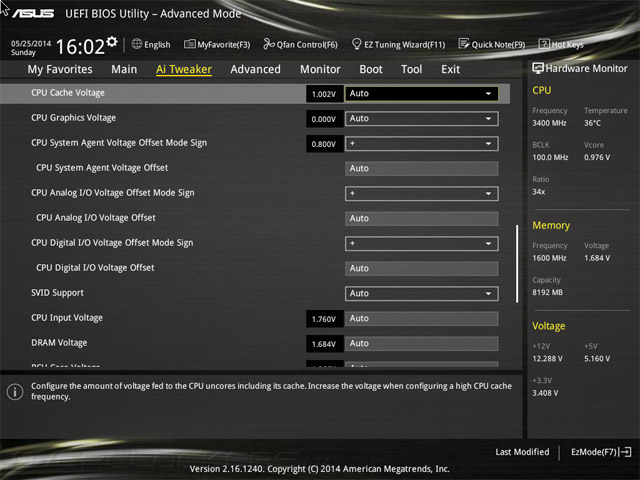Select the CPU Cache Voltage row label
This screenshot has height=480, width=640.
pos(68,93)
